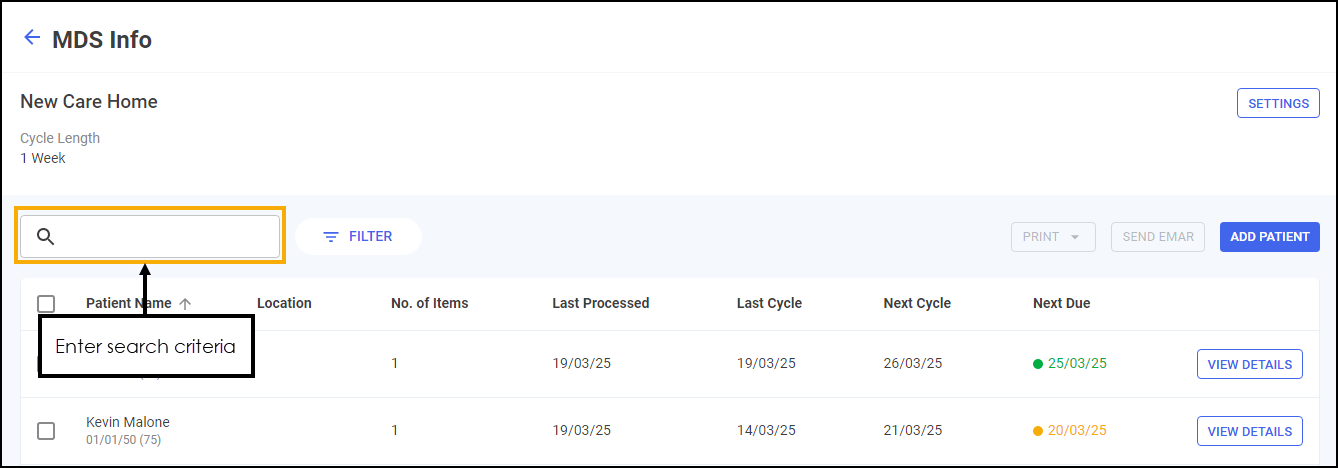Tick the select-all patients checkbox
Image resolution: width=1338 pixels, height=468 pixels.
point(46,304)
